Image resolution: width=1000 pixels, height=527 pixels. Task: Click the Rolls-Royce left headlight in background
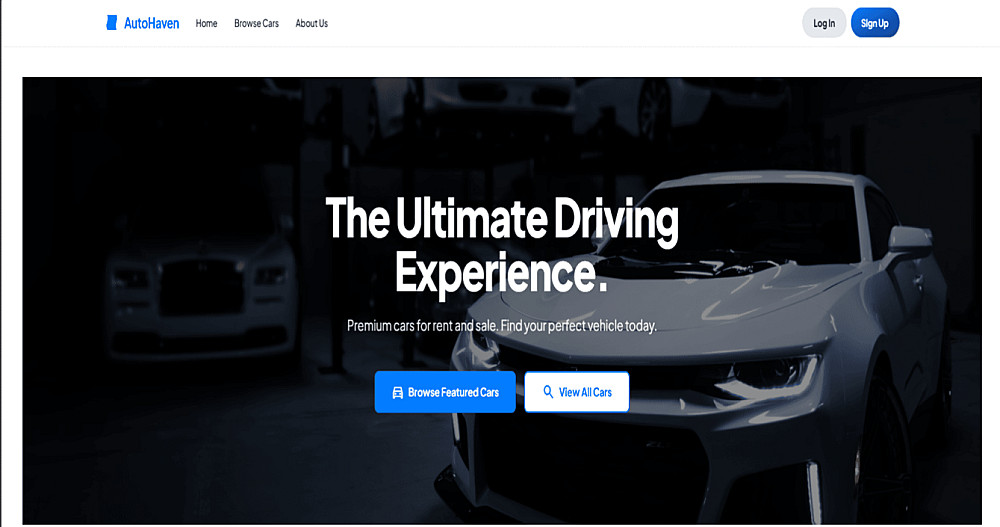click(129, 278)
